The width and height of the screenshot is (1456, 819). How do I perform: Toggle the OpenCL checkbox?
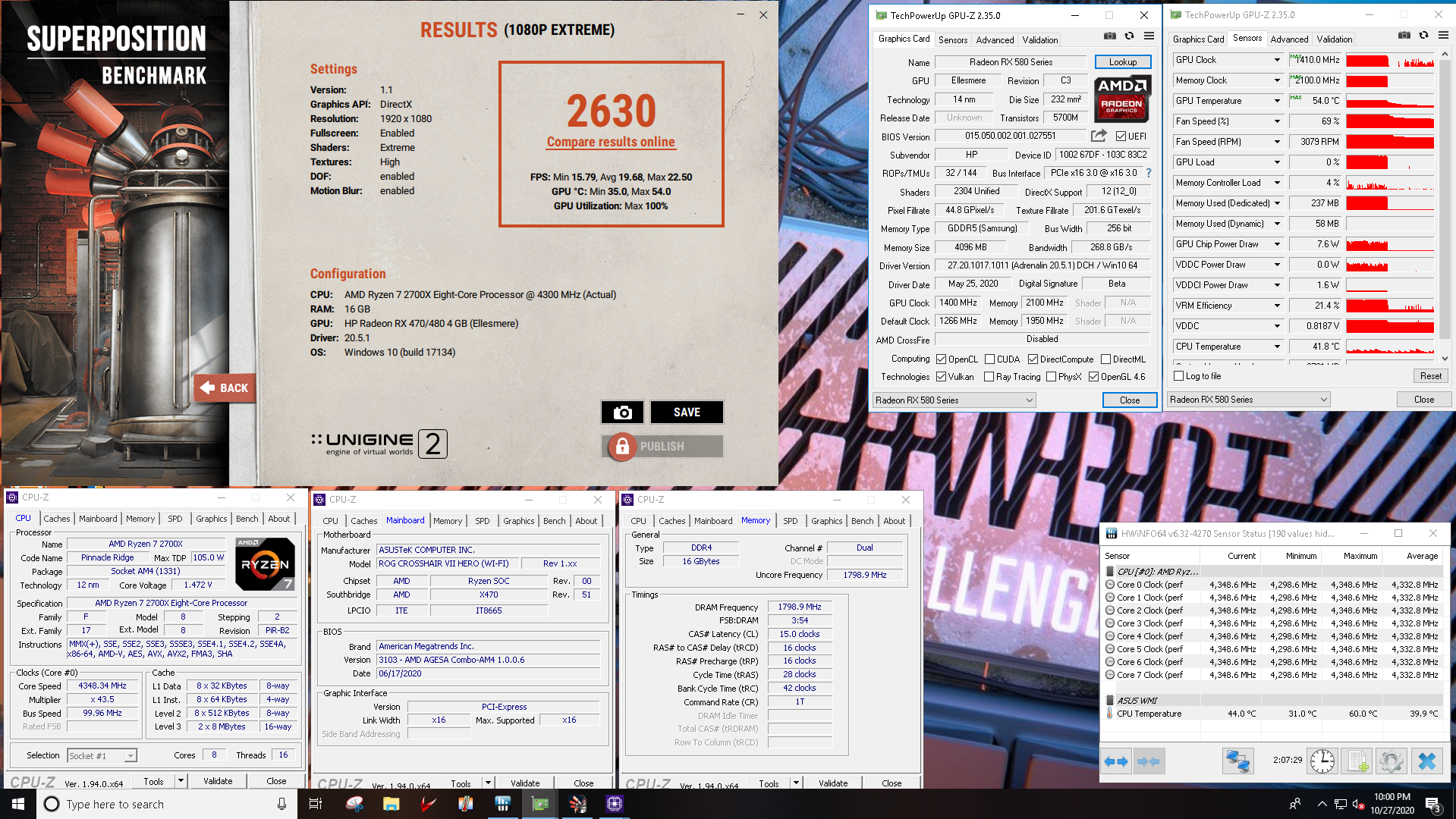[x=941, y=359]
